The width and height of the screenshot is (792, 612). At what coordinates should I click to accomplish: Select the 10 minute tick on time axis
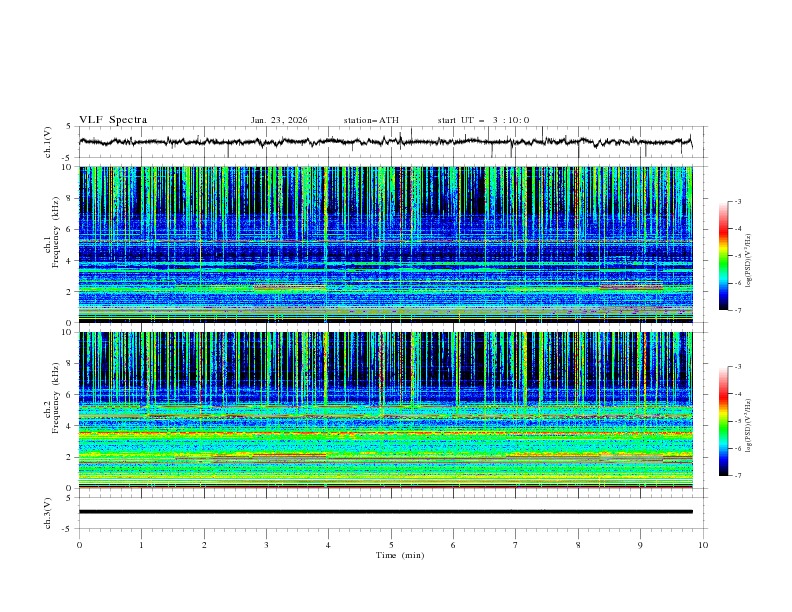pyautogui.click(x=703, y=544)
